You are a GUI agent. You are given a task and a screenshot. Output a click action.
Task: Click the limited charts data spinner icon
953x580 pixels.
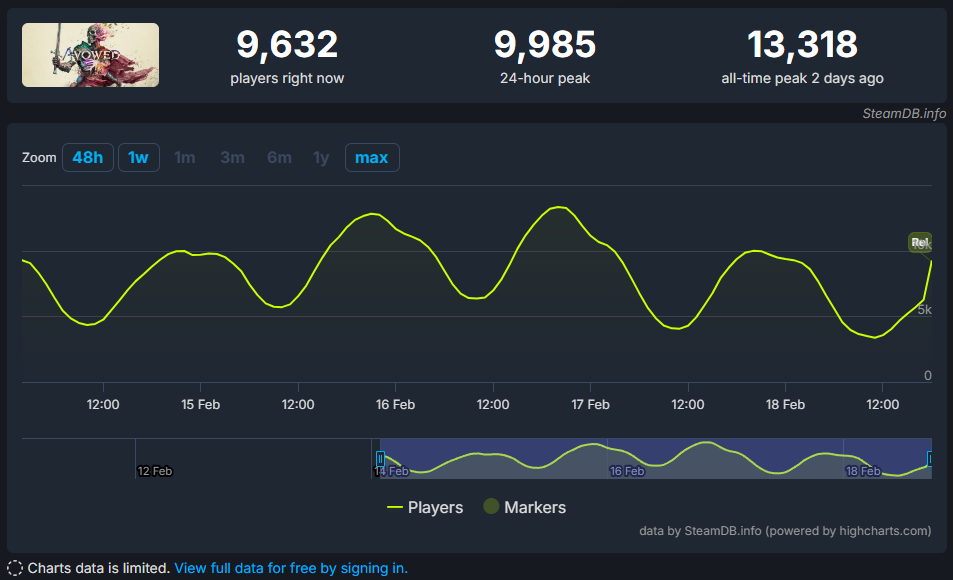tap(15, 568)
